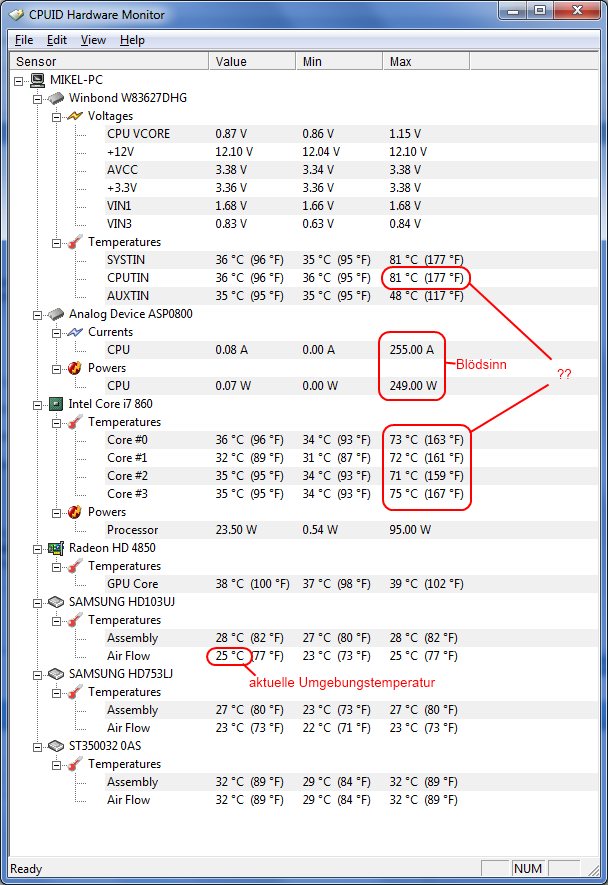Image resolution: width=608 pixels, height=885 pixels.
Task: Click the Powers flame icon under Intel Core
Action: pyautogui.click(x=75, y=512)
